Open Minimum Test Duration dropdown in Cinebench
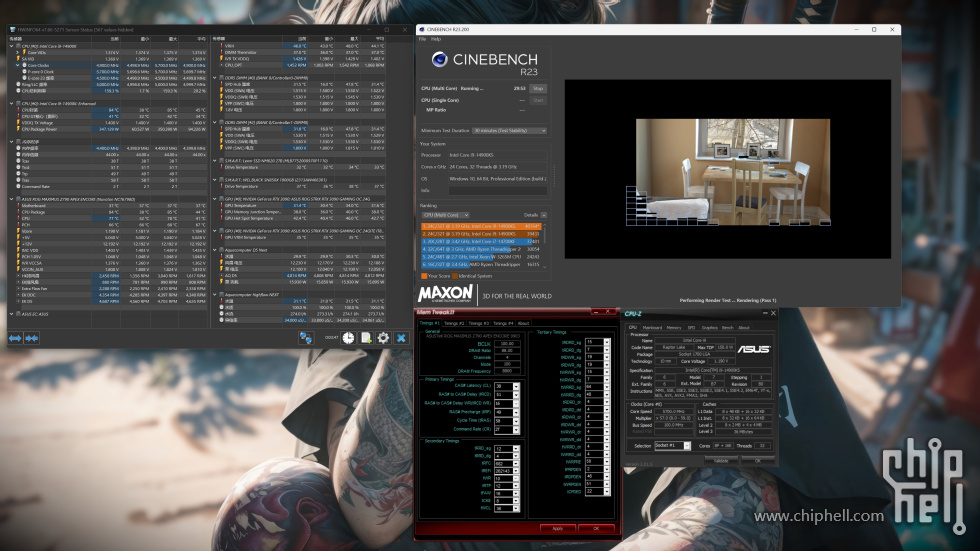The height and width of the screenshot is (551, 980). (x=509, y=131)
